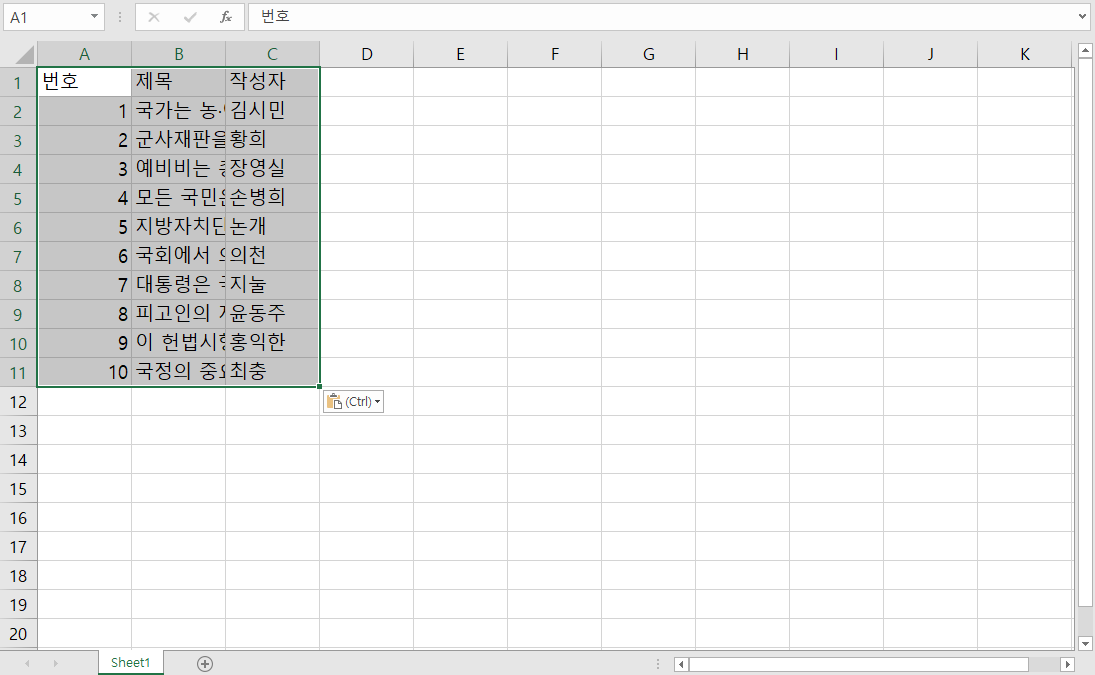Click the 작성자 header cell

[272, 82]
